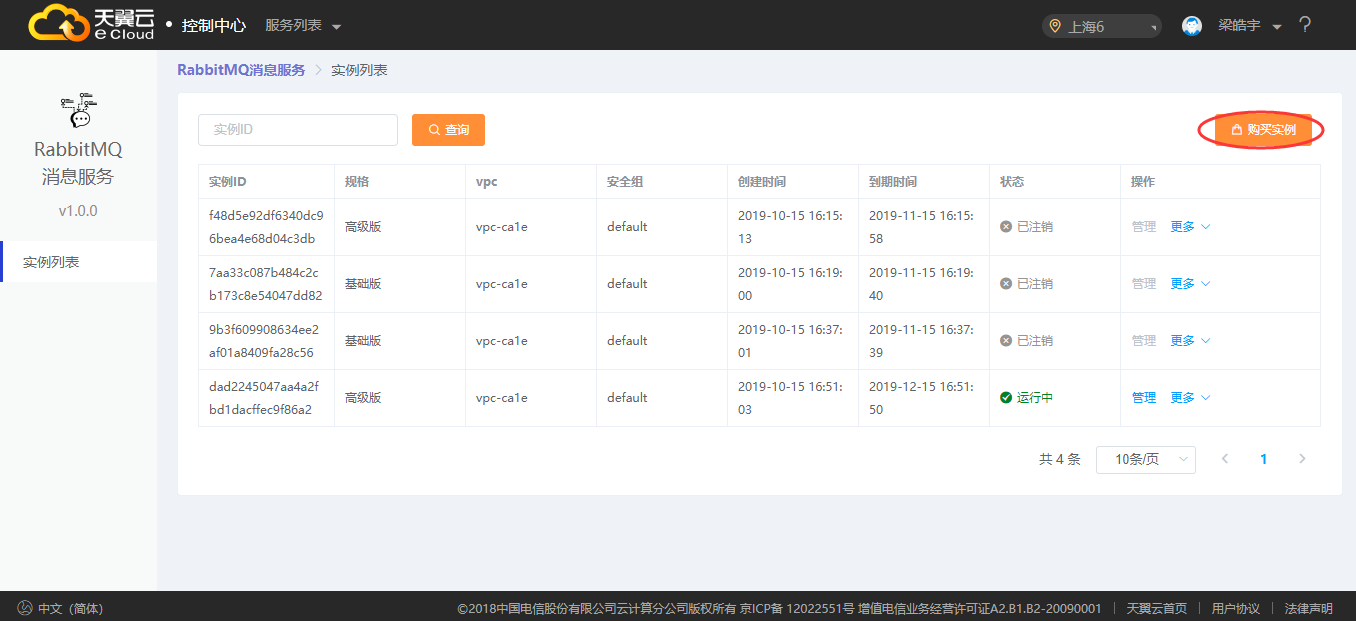
Task: Click the green running status icon
Action: (x=1006, y=398)
